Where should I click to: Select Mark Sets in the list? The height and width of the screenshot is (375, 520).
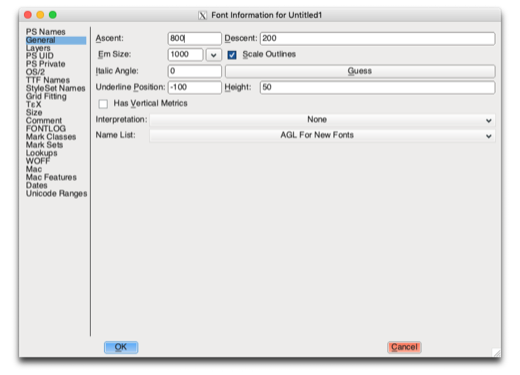click(44, 145)
